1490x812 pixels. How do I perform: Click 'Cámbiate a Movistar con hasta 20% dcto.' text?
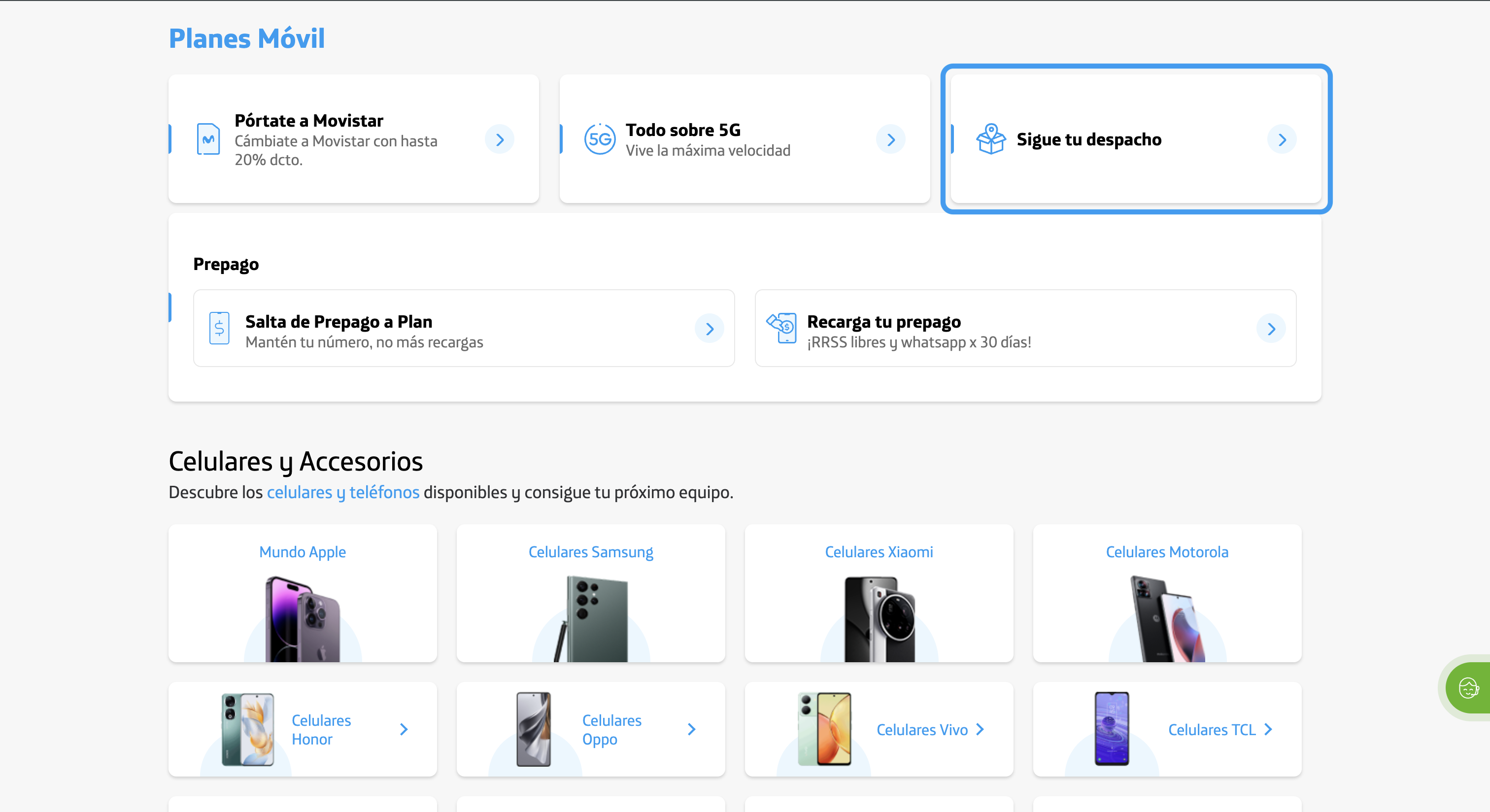click(336, 150)
